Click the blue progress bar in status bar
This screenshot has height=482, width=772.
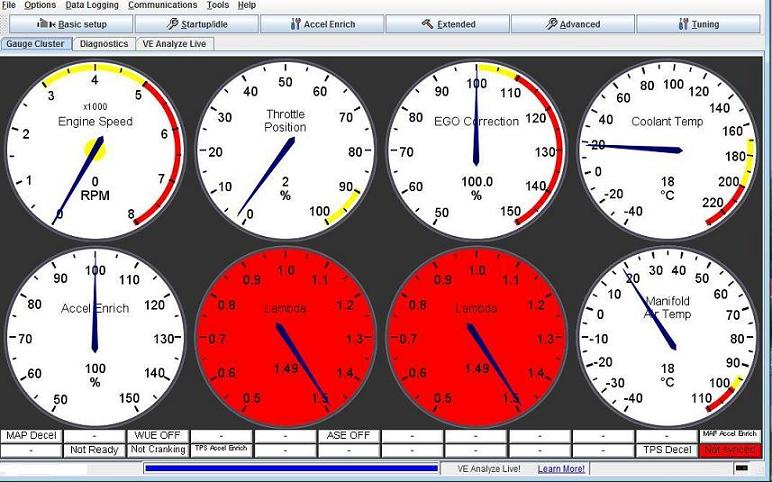click(291, 468)
